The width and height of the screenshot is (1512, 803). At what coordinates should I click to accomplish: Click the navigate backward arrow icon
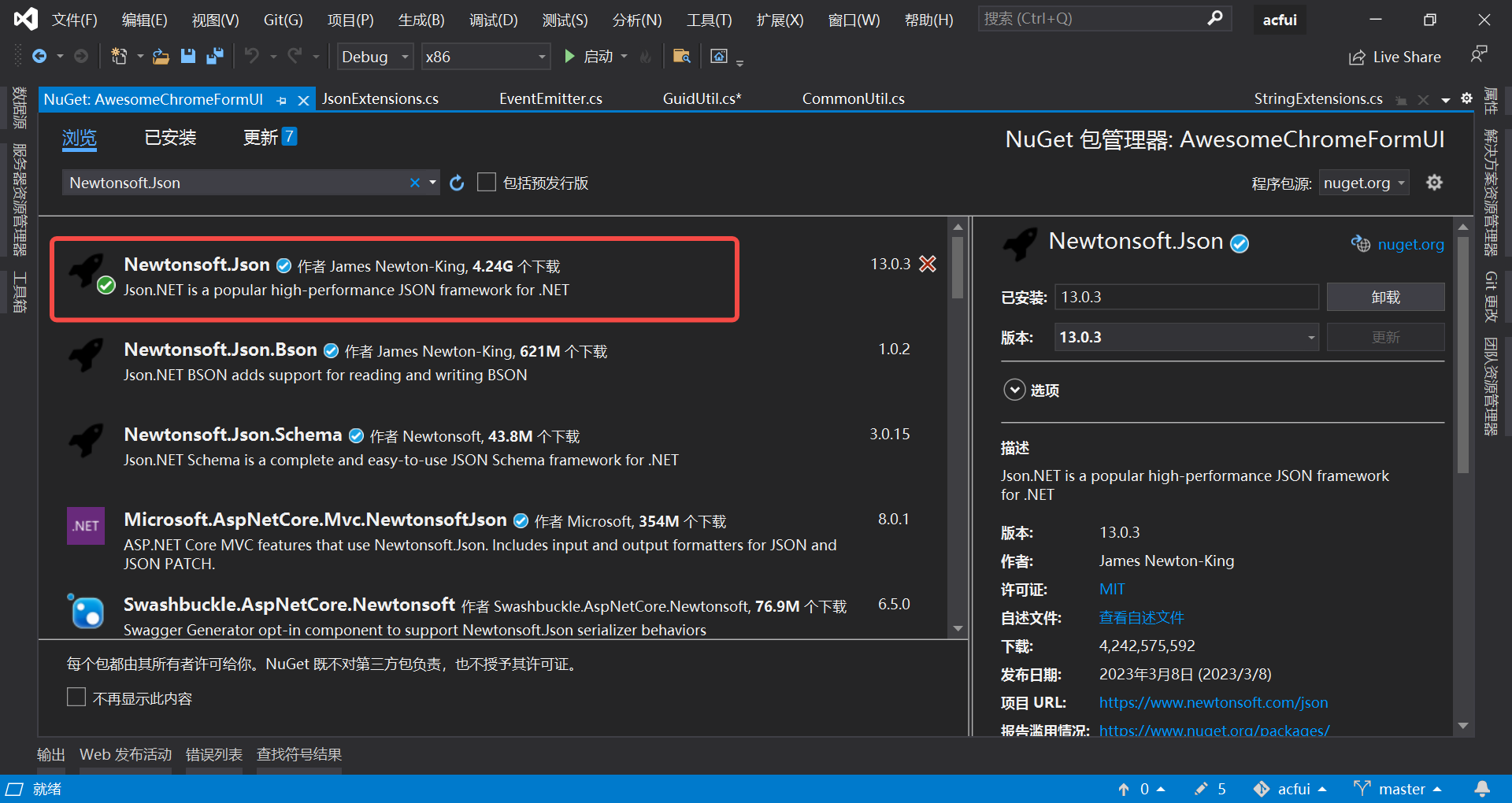(x=39, y=56)
